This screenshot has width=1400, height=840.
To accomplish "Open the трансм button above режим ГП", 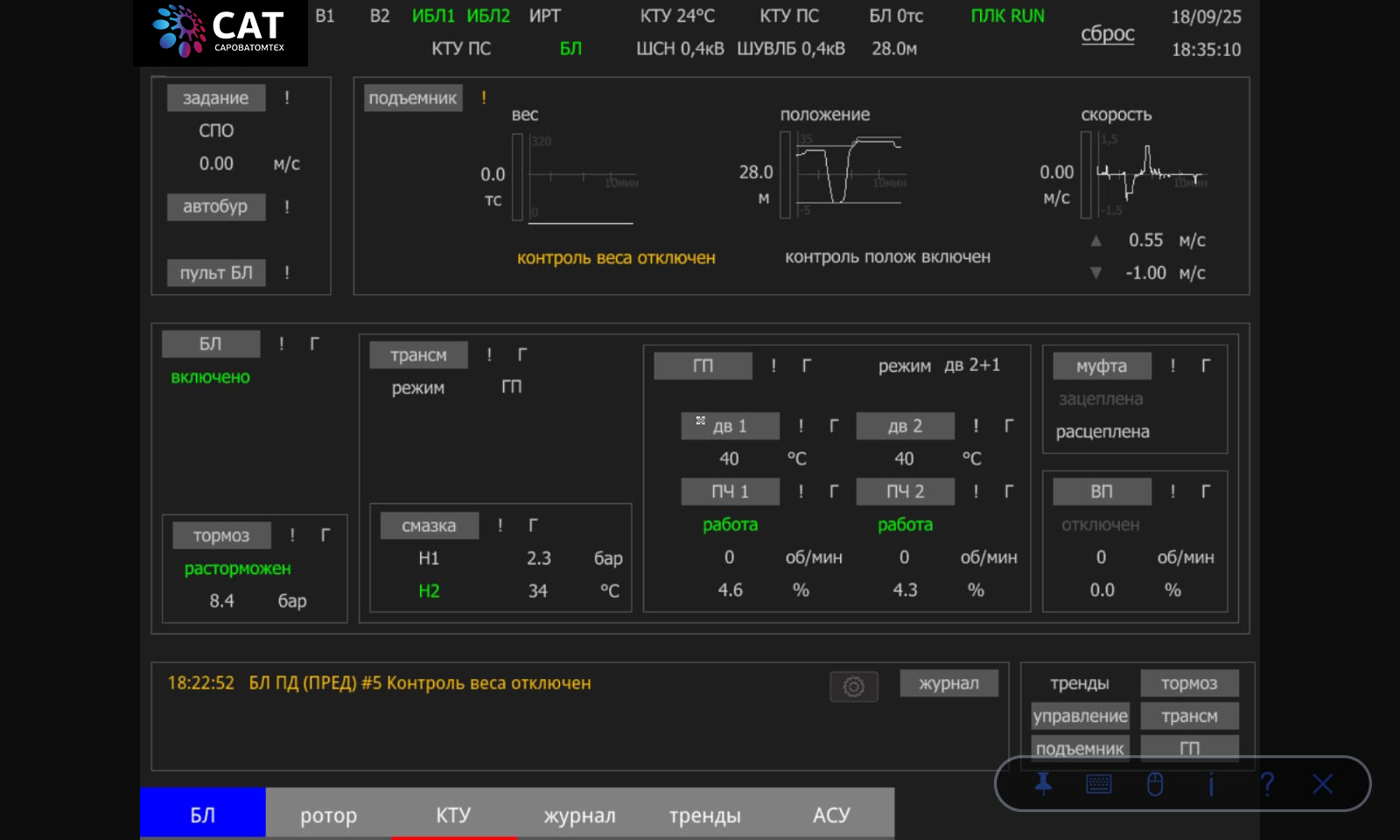I will [x=418, y=355].
